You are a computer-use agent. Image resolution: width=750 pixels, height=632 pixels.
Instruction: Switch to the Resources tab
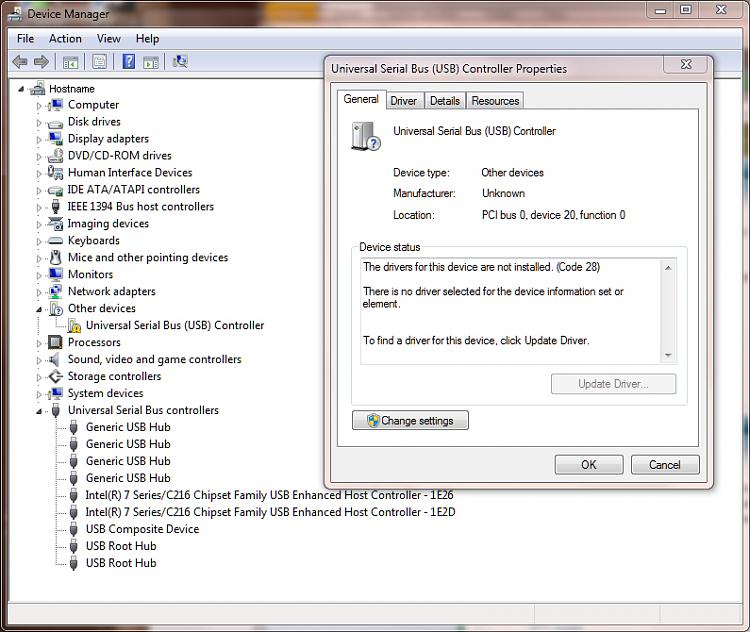click(495, 101)
